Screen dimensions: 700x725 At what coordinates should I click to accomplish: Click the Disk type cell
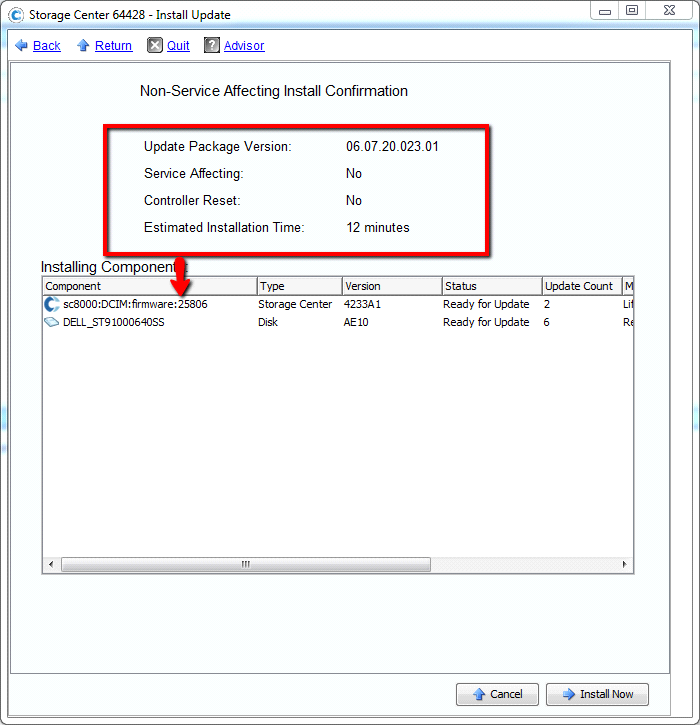[x=268, y=322]
